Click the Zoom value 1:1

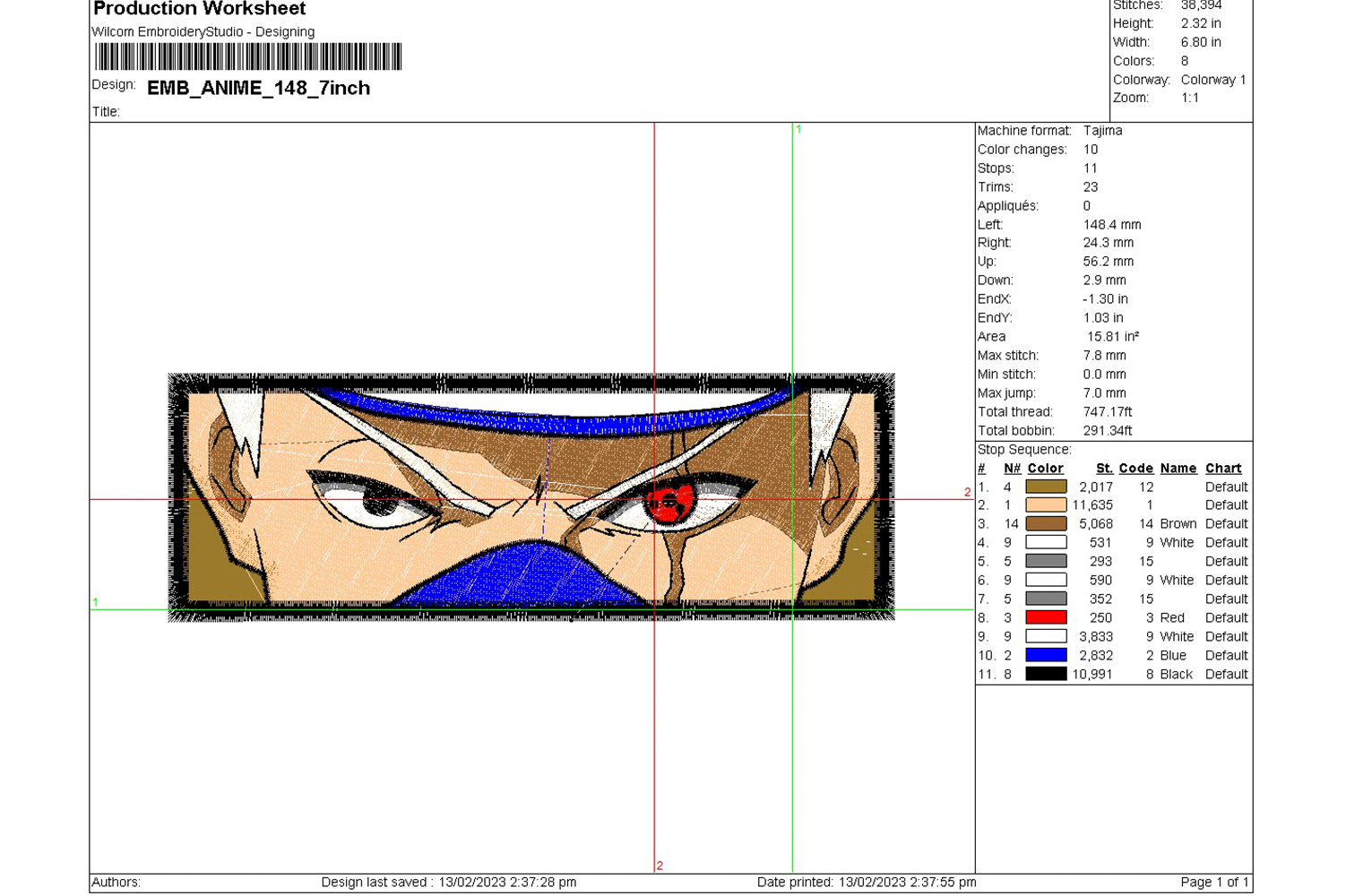tap(1190, 98)
